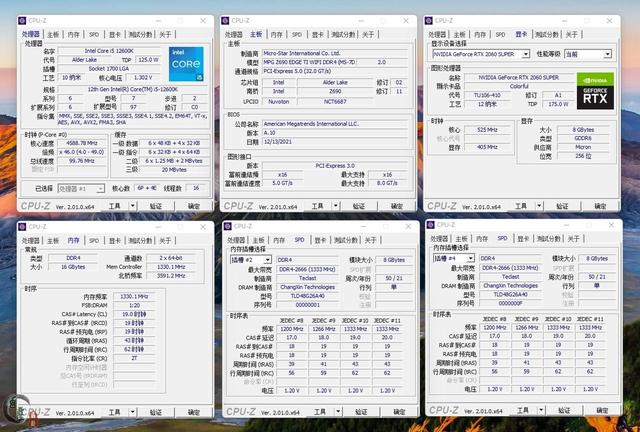Open the 测试分数 tab in the Intel Core i5 window
This screenshot has width=640, height=432.
[x=140, y=35]
